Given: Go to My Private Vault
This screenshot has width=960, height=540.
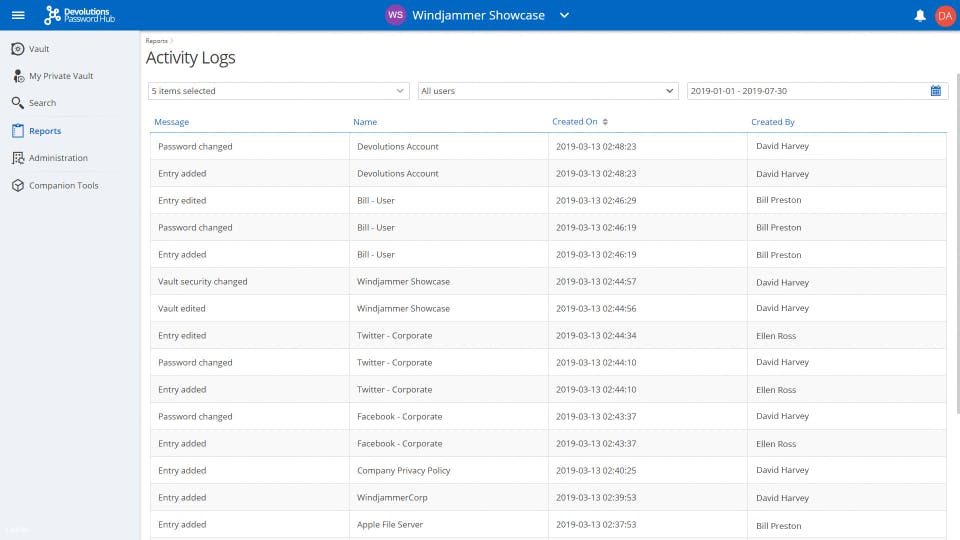Looking at the screenshot, I should click(x=61, y=76).
